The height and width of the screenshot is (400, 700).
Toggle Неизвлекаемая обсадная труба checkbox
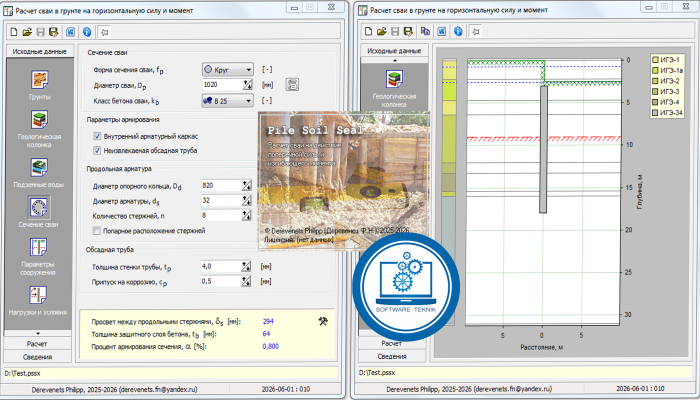pyautogui.click(x=97, y=150)
